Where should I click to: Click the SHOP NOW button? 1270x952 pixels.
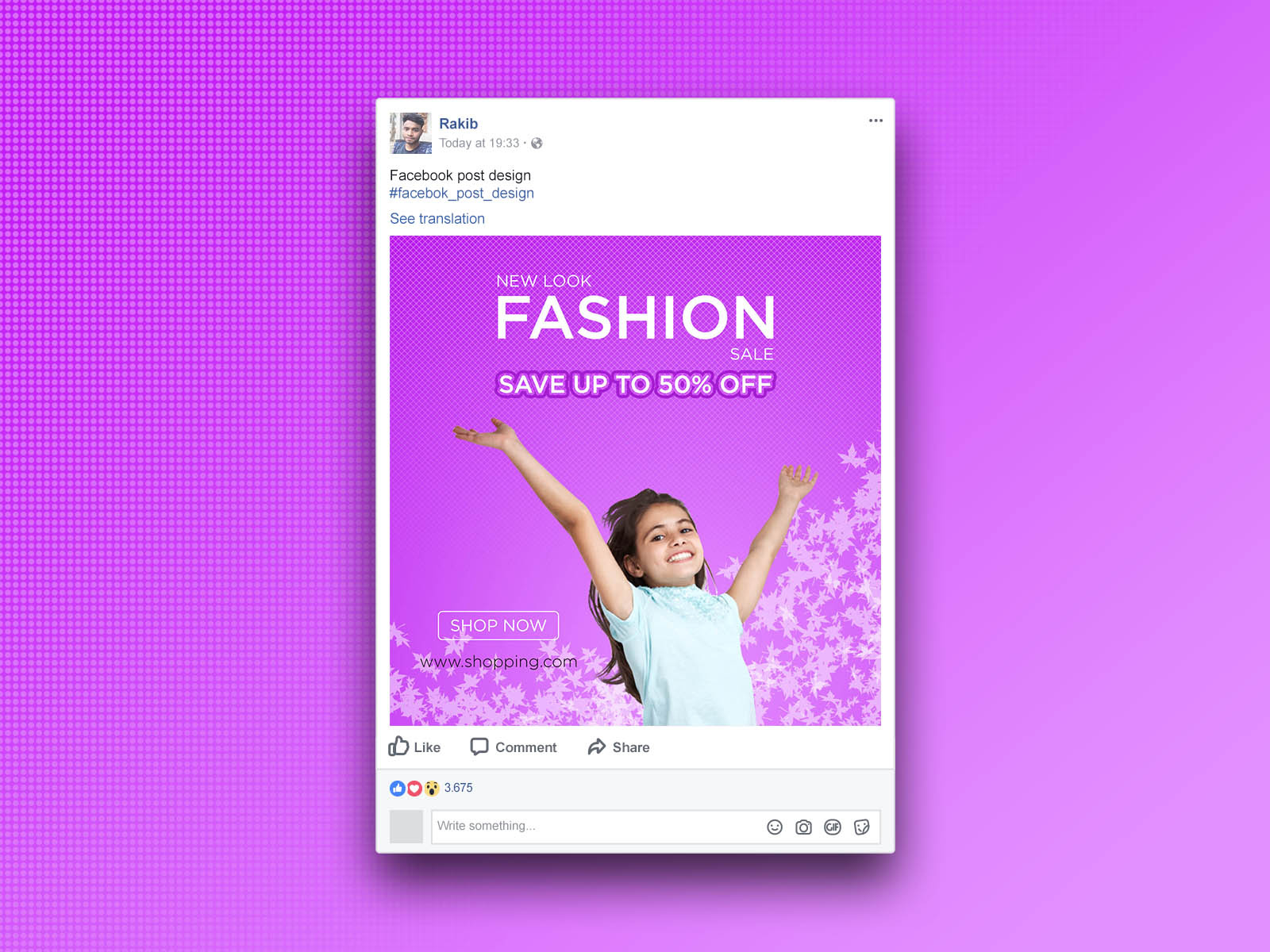498,626
